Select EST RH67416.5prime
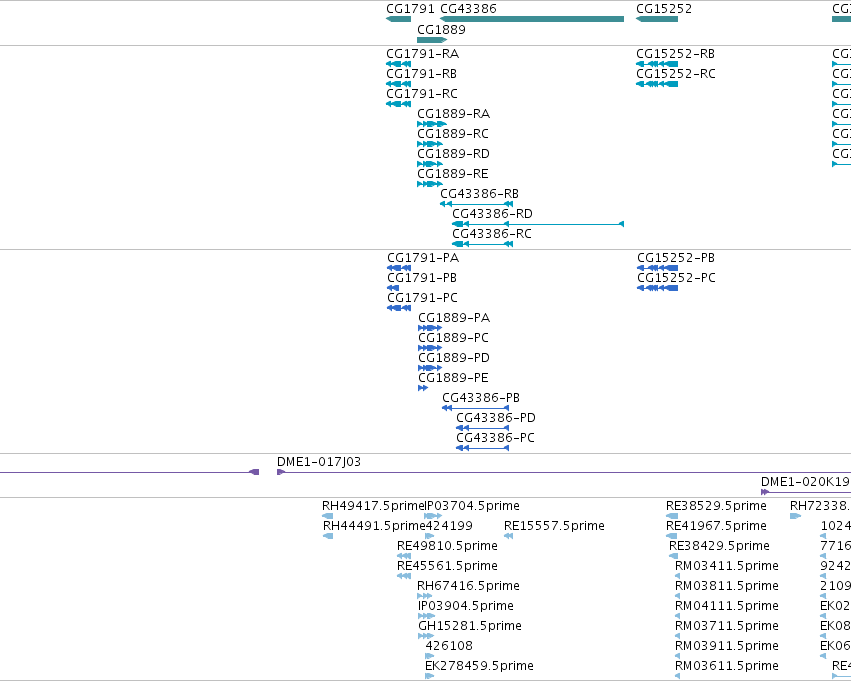851x681 pixels. click(x=468, y=586)
